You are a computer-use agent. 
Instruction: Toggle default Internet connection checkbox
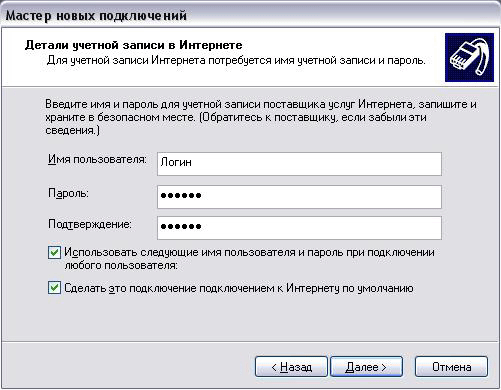tap(54, 288)
